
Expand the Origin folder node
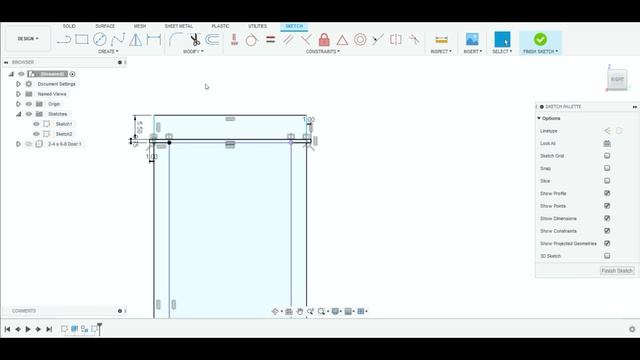tap(18, 104)
